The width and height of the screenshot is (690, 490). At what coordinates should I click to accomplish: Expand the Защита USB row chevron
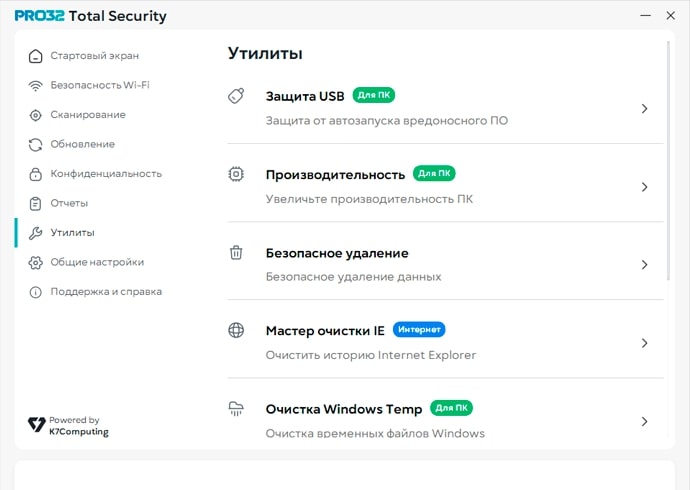click(x=645, y=109)
